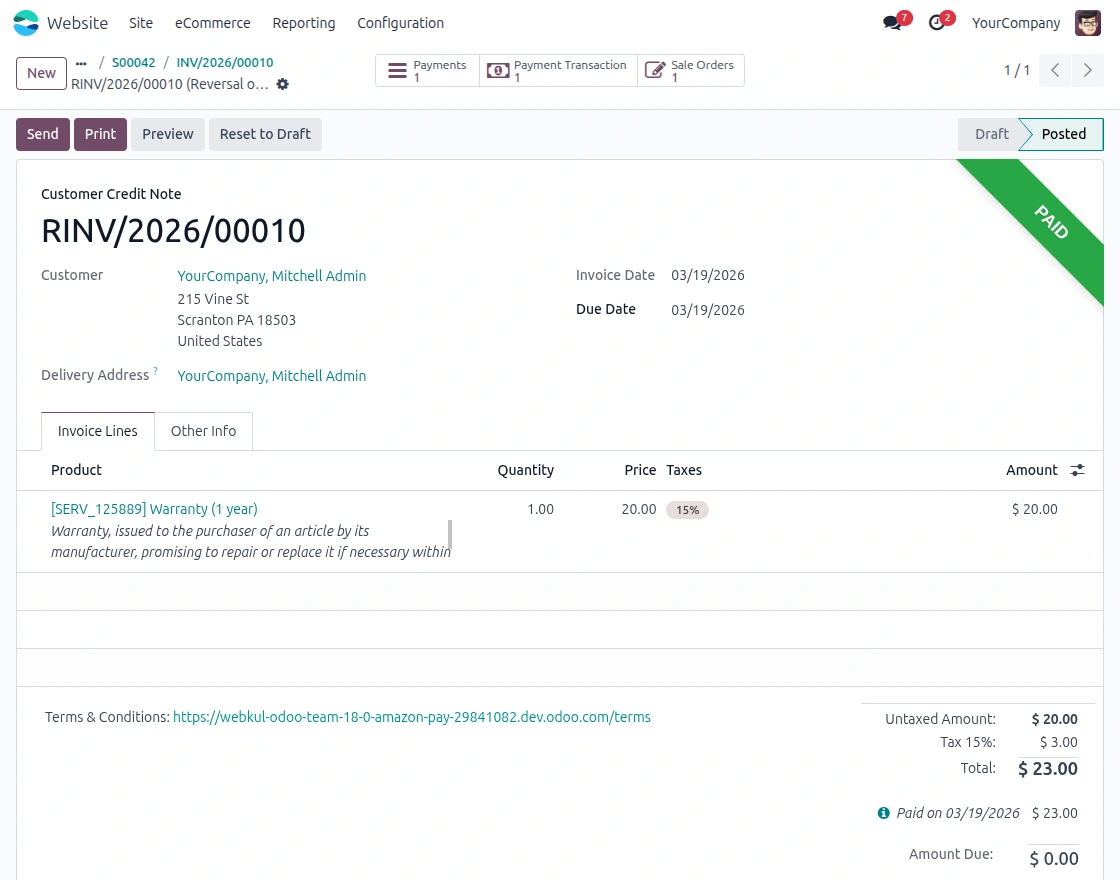Open activities clock icon showing 2
1120x880 pixels.
click(937, 22)
